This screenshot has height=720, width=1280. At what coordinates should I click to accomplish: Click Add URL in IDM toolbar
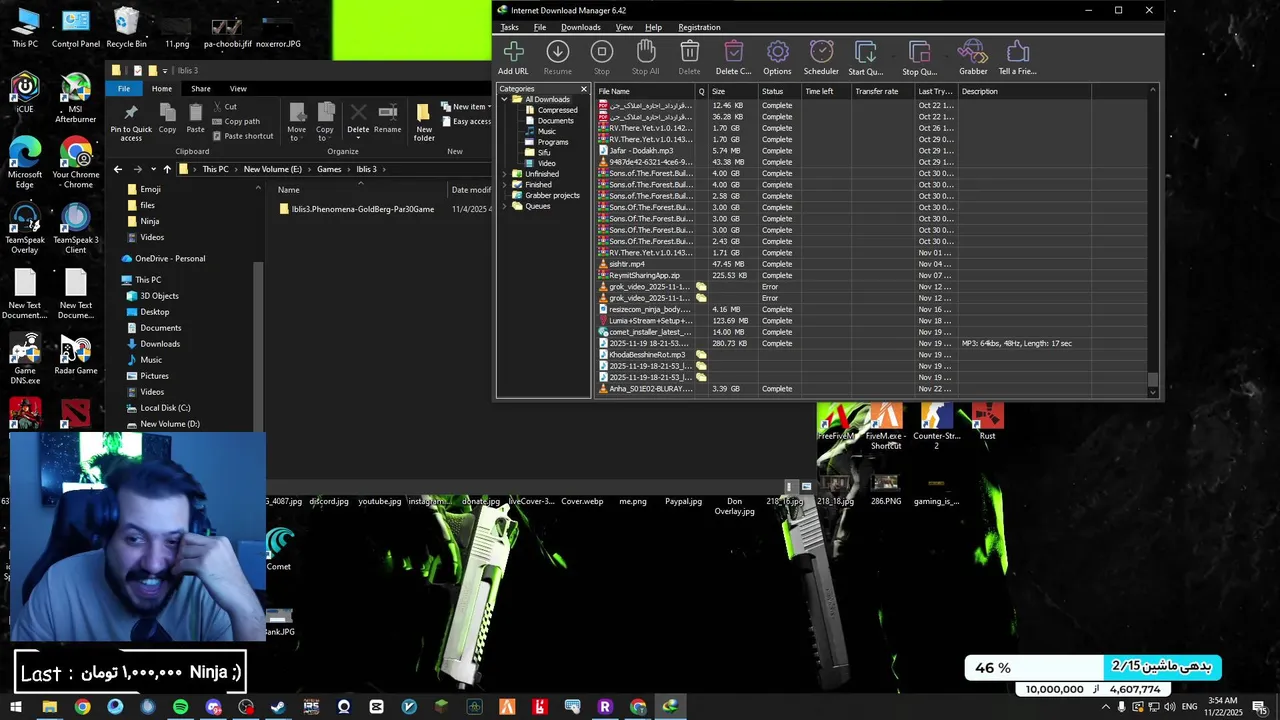pyautogui.click(x=513, y=58)
